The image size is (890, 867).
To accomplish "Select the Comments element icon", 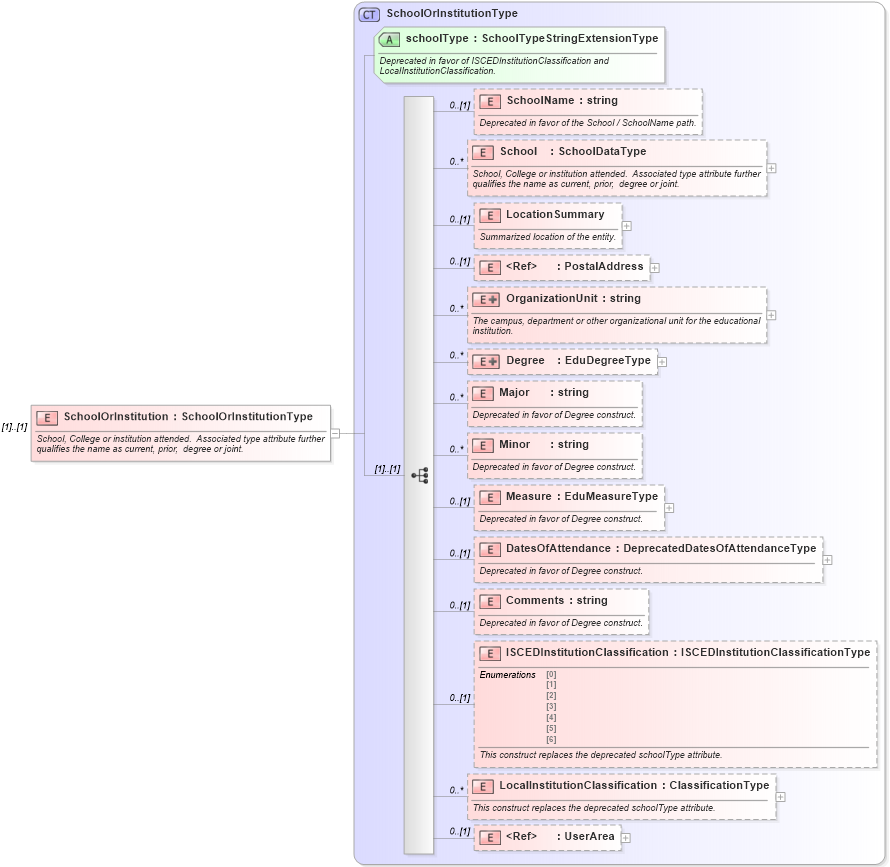I will (x=489, y=601).
